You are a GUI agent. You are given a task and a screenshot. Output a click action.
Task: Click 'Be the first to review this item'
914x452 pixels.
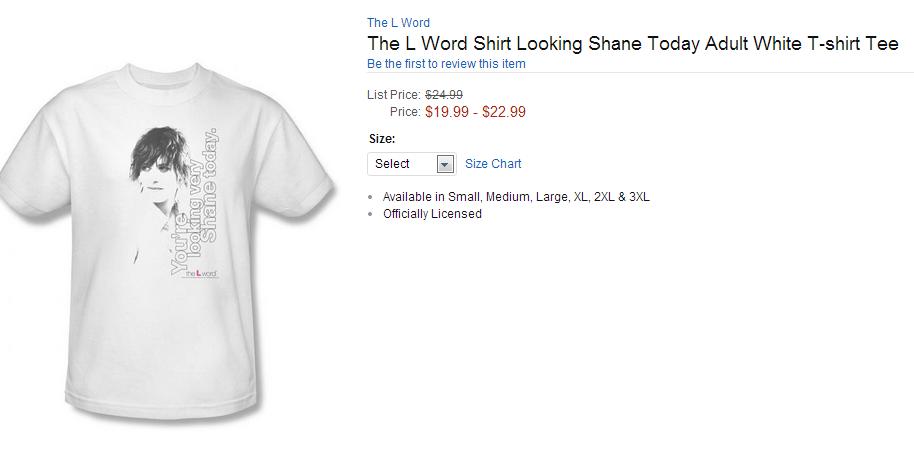click(x=446, y=64)
